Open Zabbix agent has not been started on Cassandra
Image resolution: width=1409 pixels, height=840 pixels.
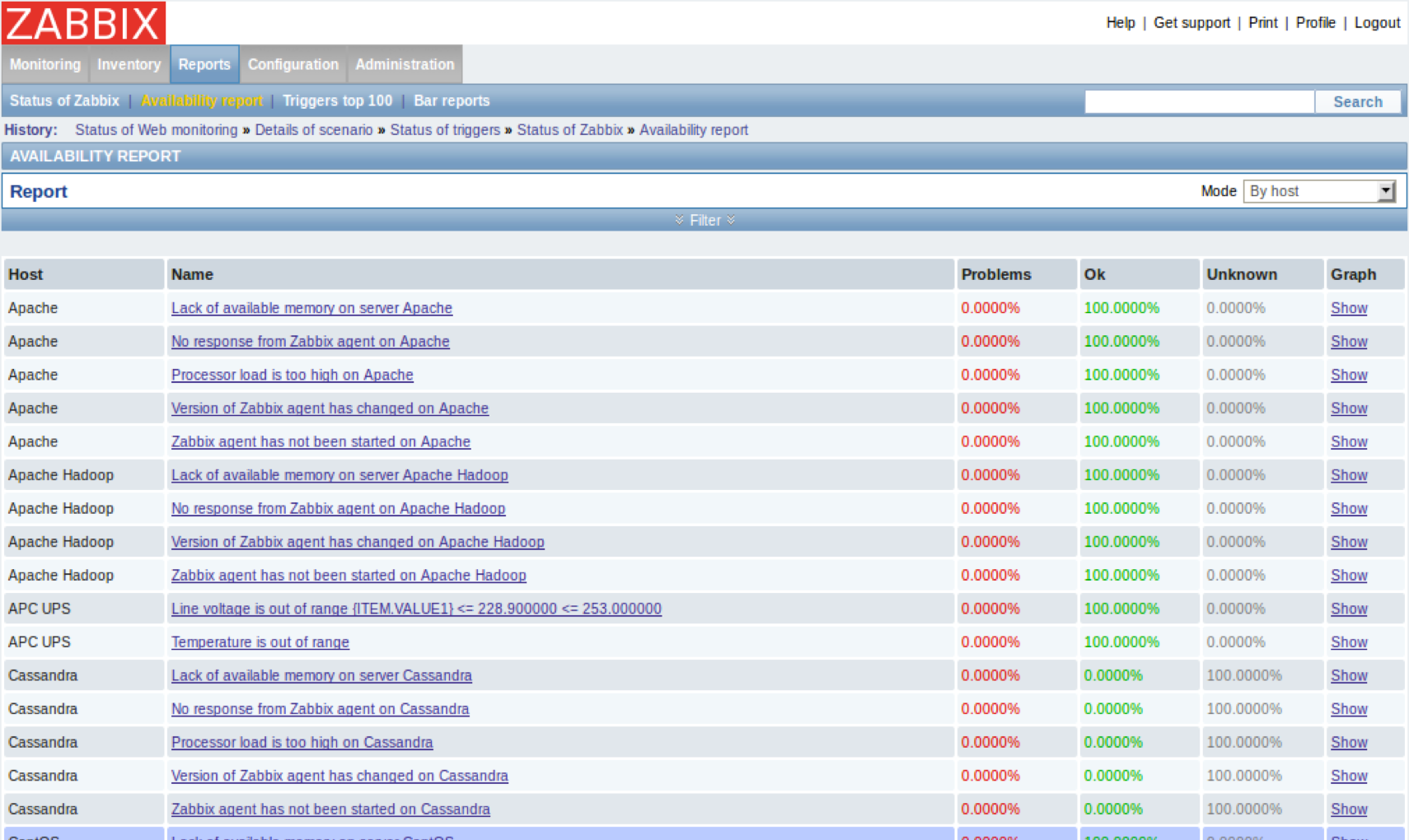pos(330,810)
